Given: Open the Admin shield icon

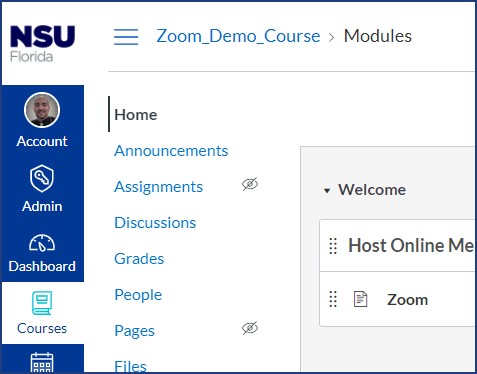Looking at the screenshot, I should click(42, 178).
